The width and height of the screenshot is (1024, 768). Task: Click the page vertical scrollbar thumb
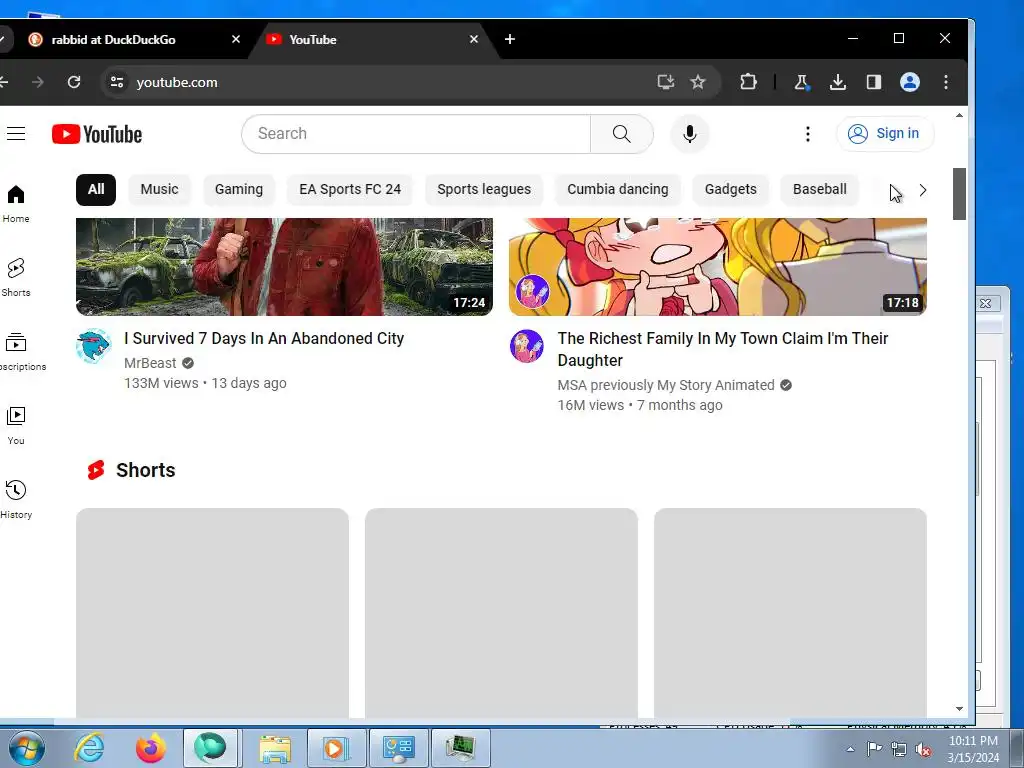coord(959,194)
